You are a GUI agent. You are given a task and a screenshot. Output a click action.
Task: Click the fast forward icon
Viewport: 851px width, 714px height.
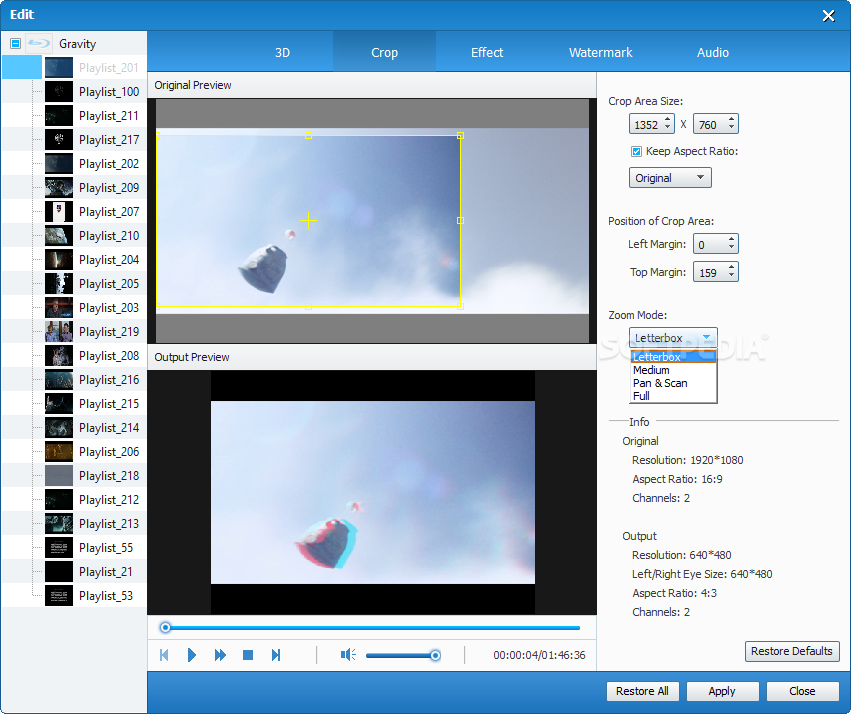220,655
